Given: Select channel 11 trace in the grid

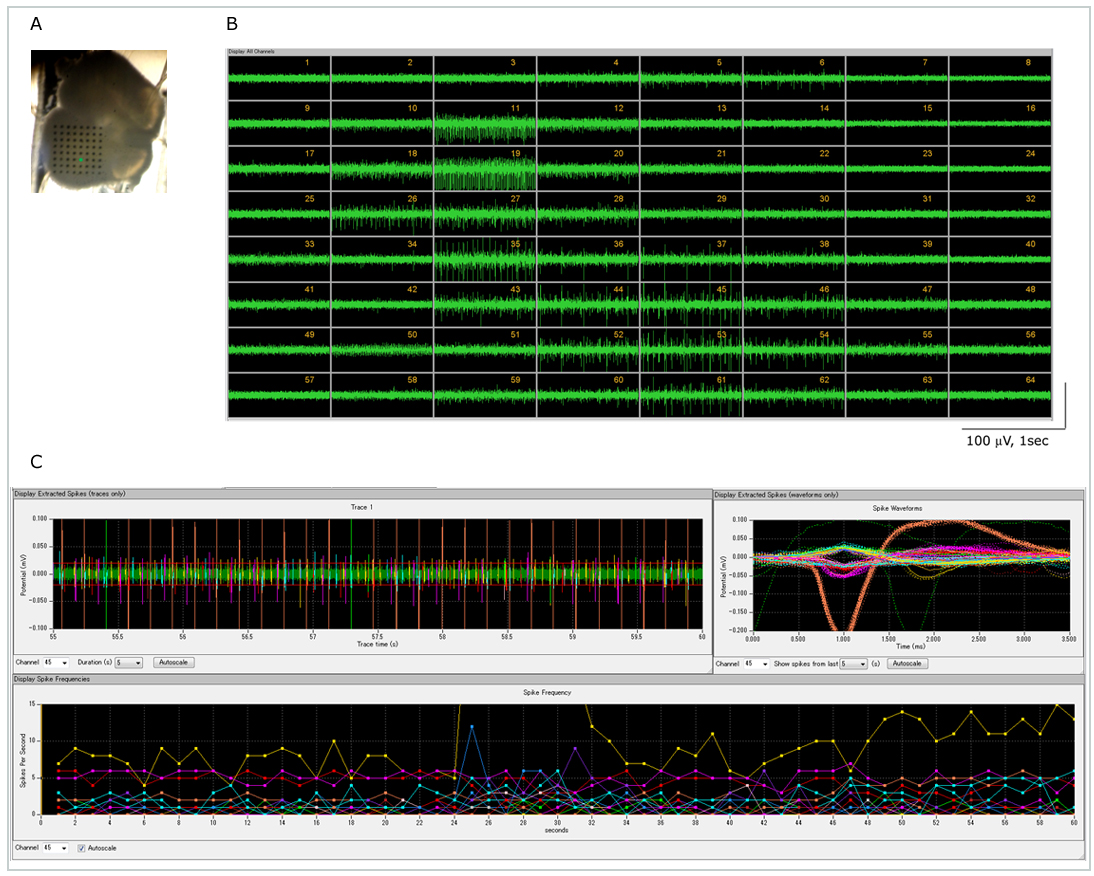Looking at the screenshot, I should pos(485,124).
